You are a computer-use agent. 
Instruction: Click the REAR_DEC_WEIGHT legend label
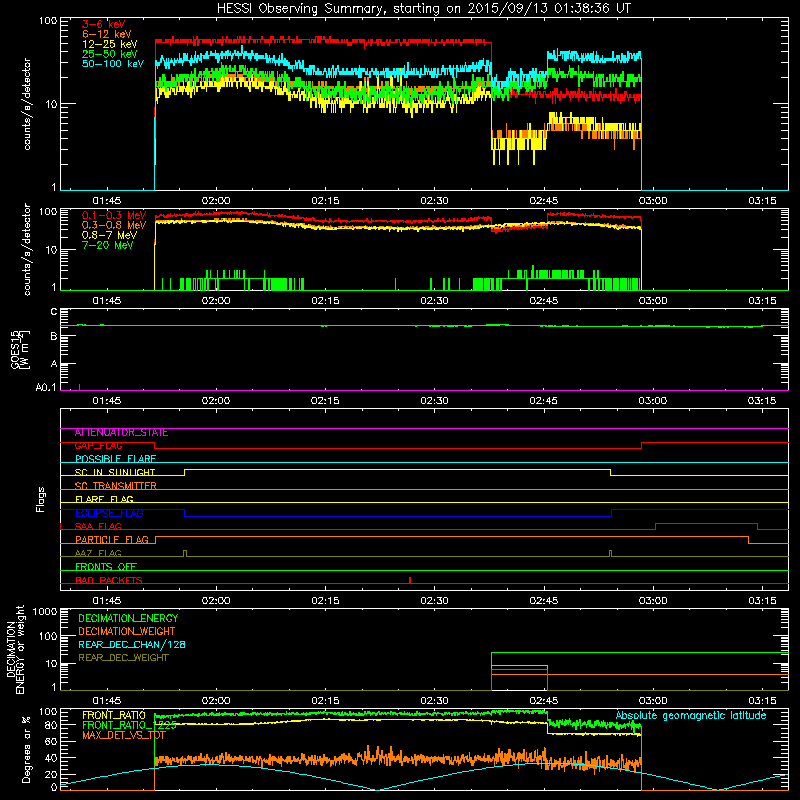(123, 658)
